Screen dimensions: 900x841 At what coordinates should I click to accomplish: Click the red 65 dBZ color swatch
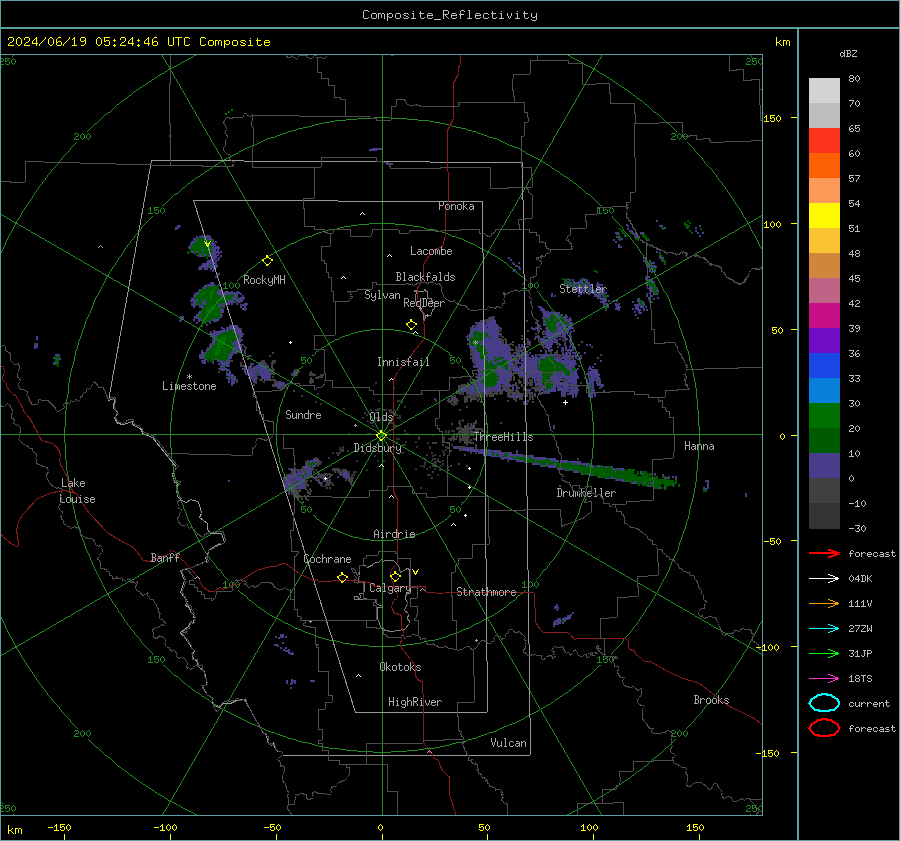pos(824,141)
